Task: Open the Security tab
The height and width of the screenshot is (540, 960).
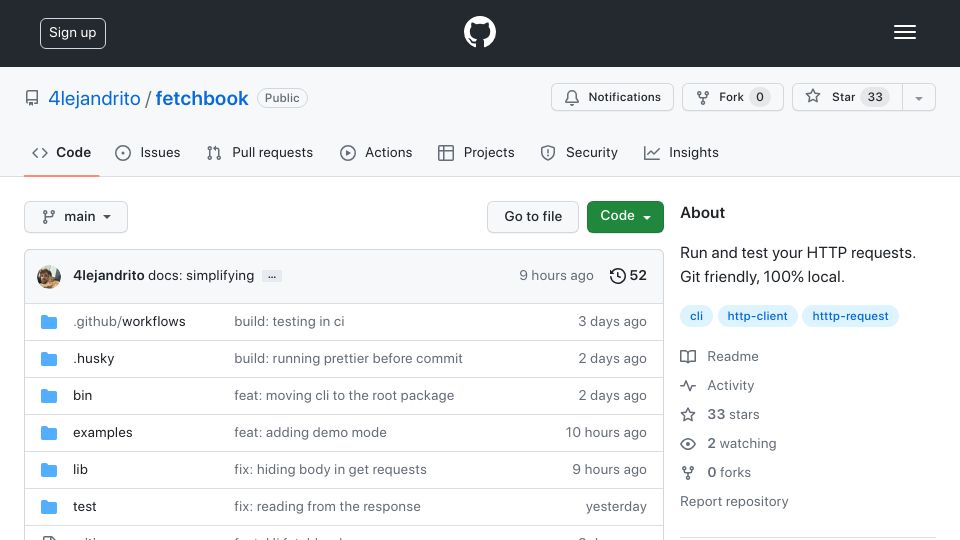Action: click(x=579, y=152)
